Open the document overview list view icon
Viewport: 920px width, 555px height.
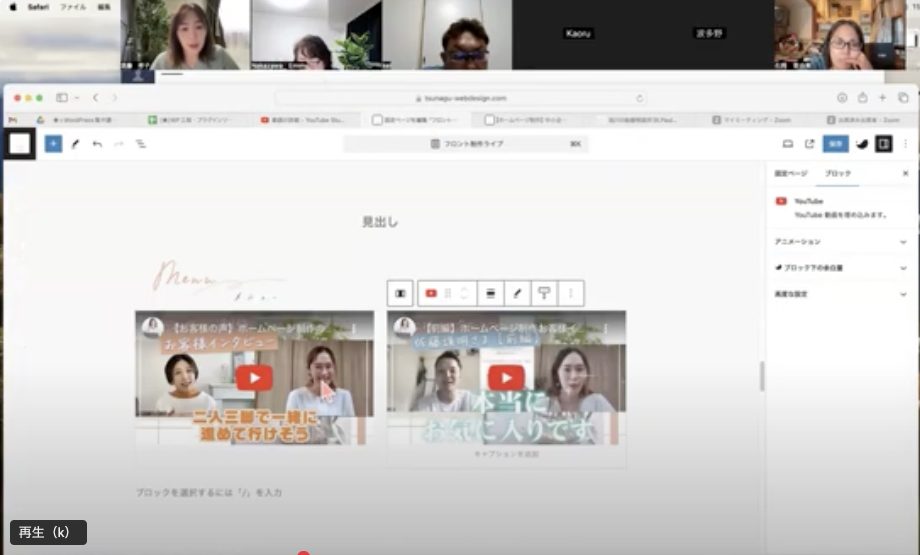tap(141, 144)
